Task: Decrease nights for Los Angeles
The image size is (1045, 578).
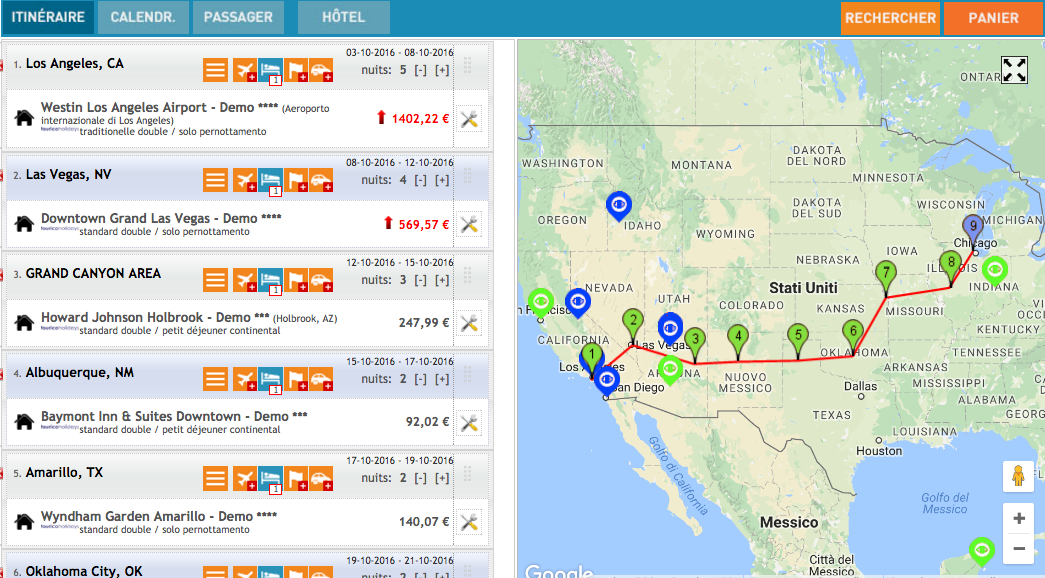Action: 421,70
